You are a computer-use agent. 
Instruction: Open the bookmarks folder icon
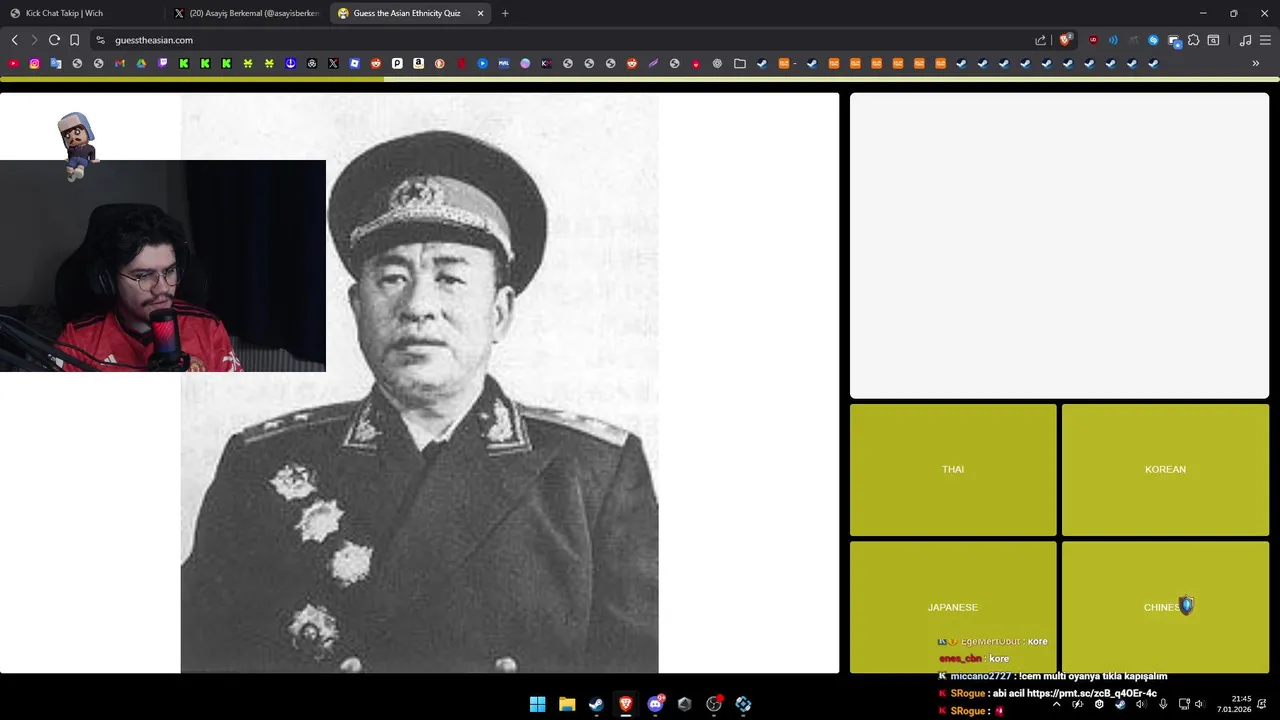pos(740,63)
